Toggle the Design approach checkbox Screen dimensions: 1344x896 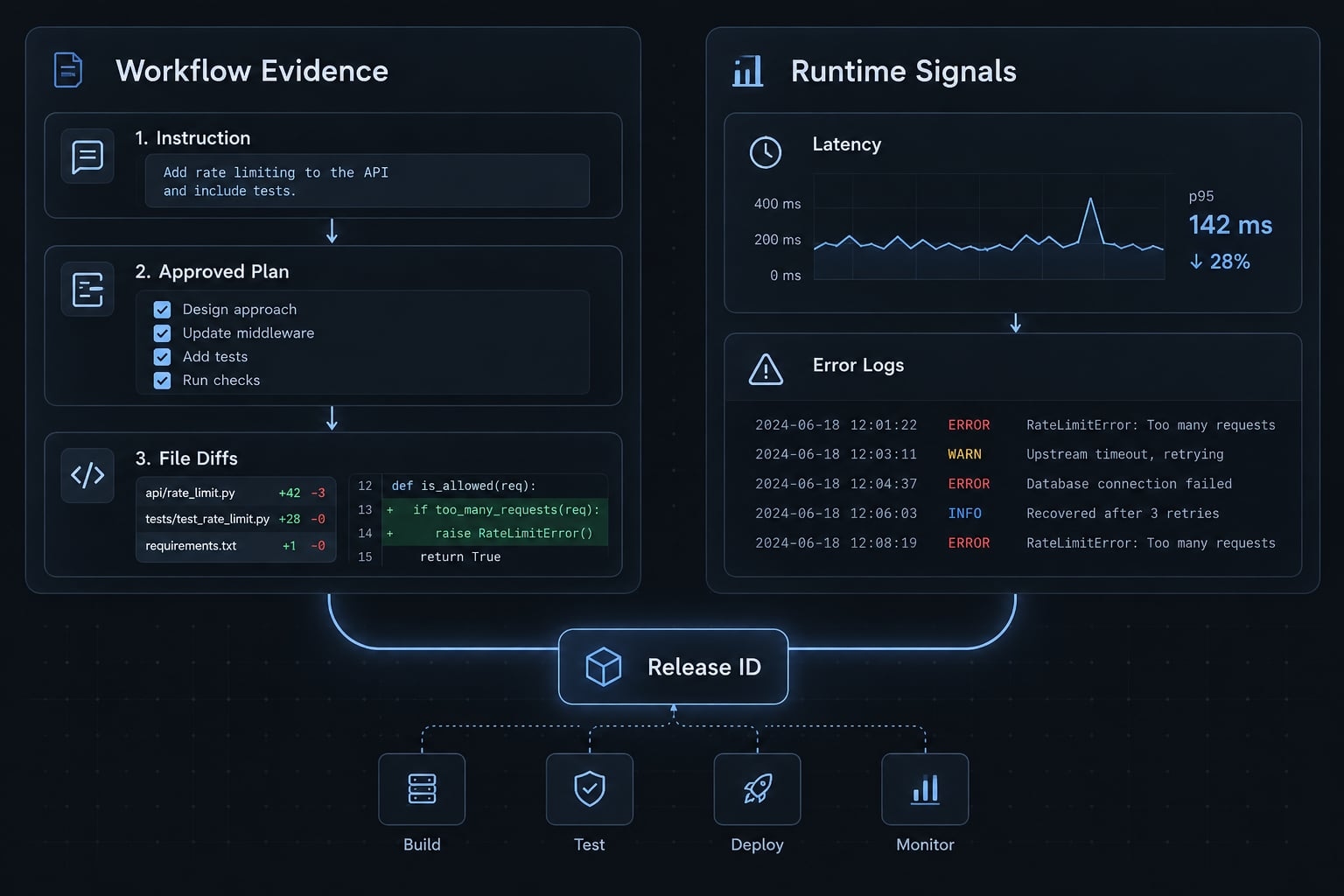click(162, 310)
